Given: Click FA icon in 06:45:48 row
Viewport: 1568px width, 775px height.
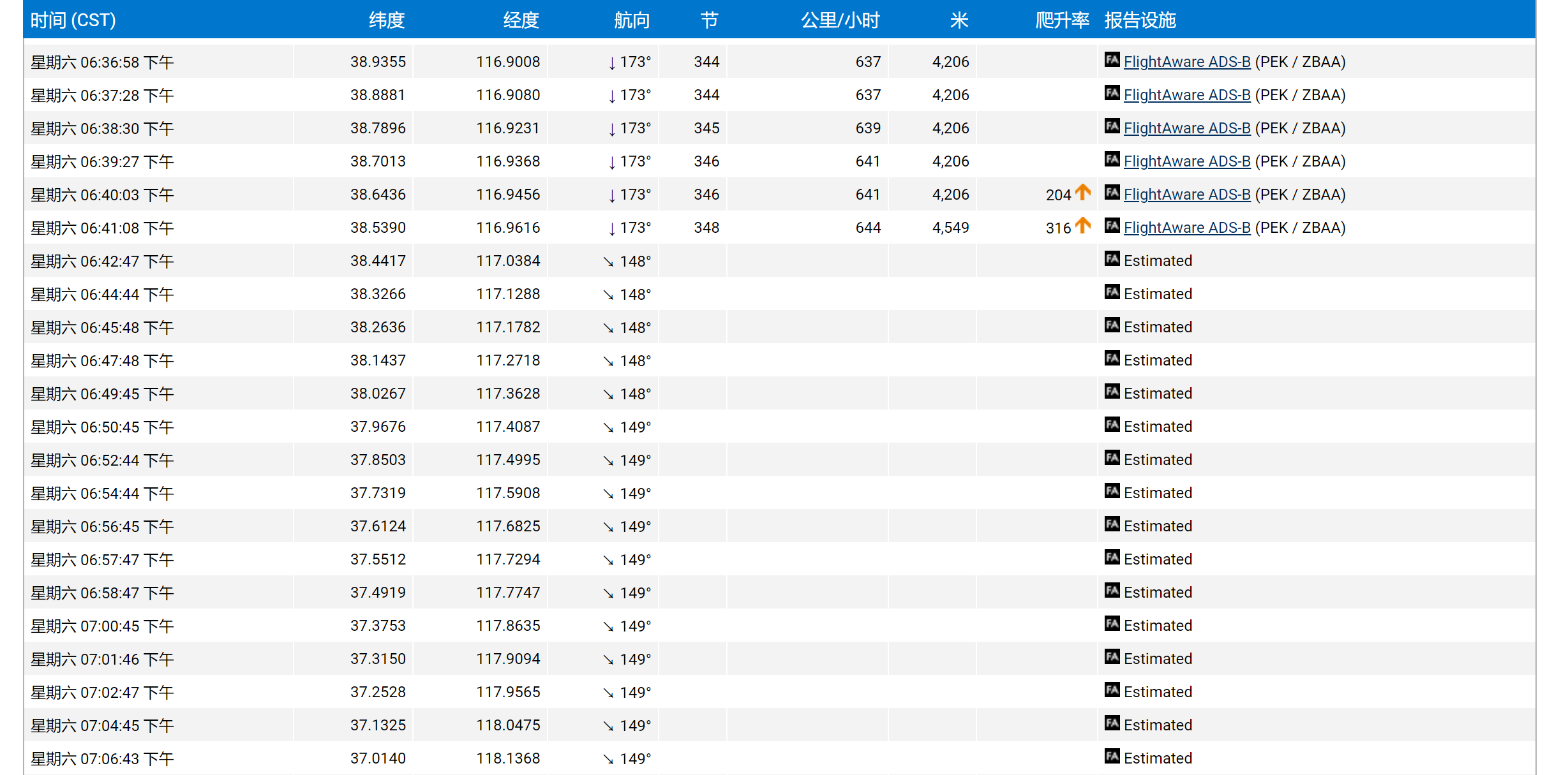Looking at the screenshot, I should tap(1112, 325).
